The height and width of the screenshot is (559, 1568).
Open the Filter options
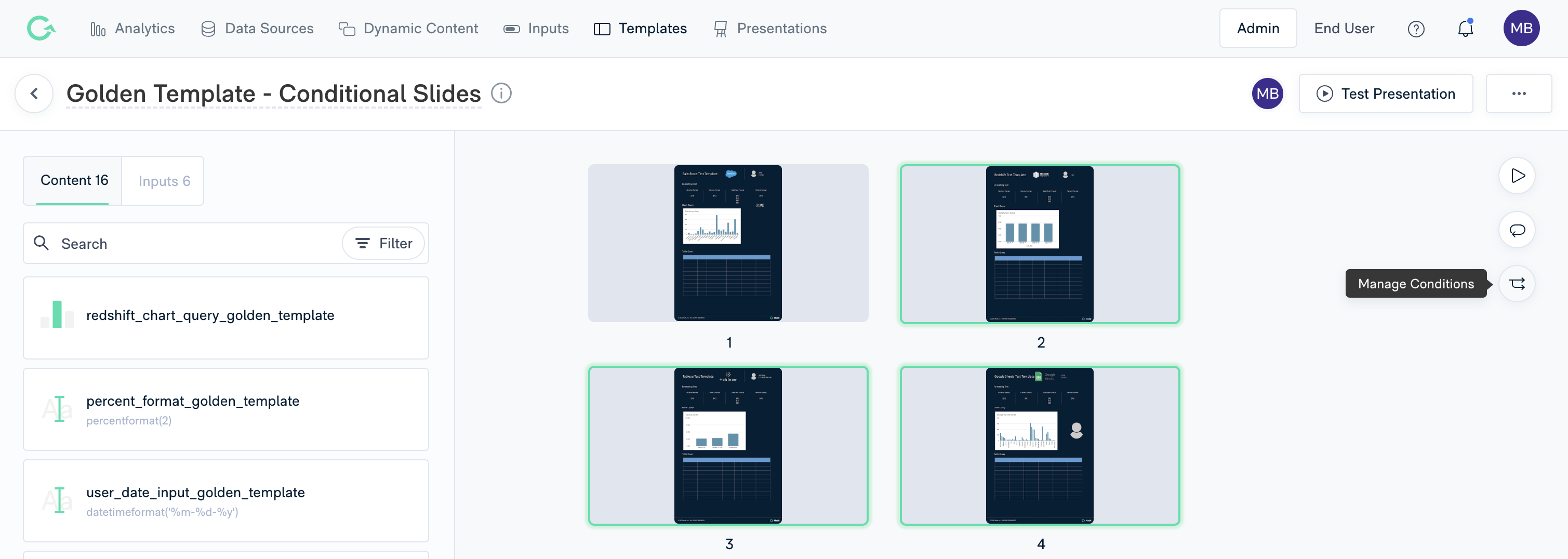coord(383,244)
